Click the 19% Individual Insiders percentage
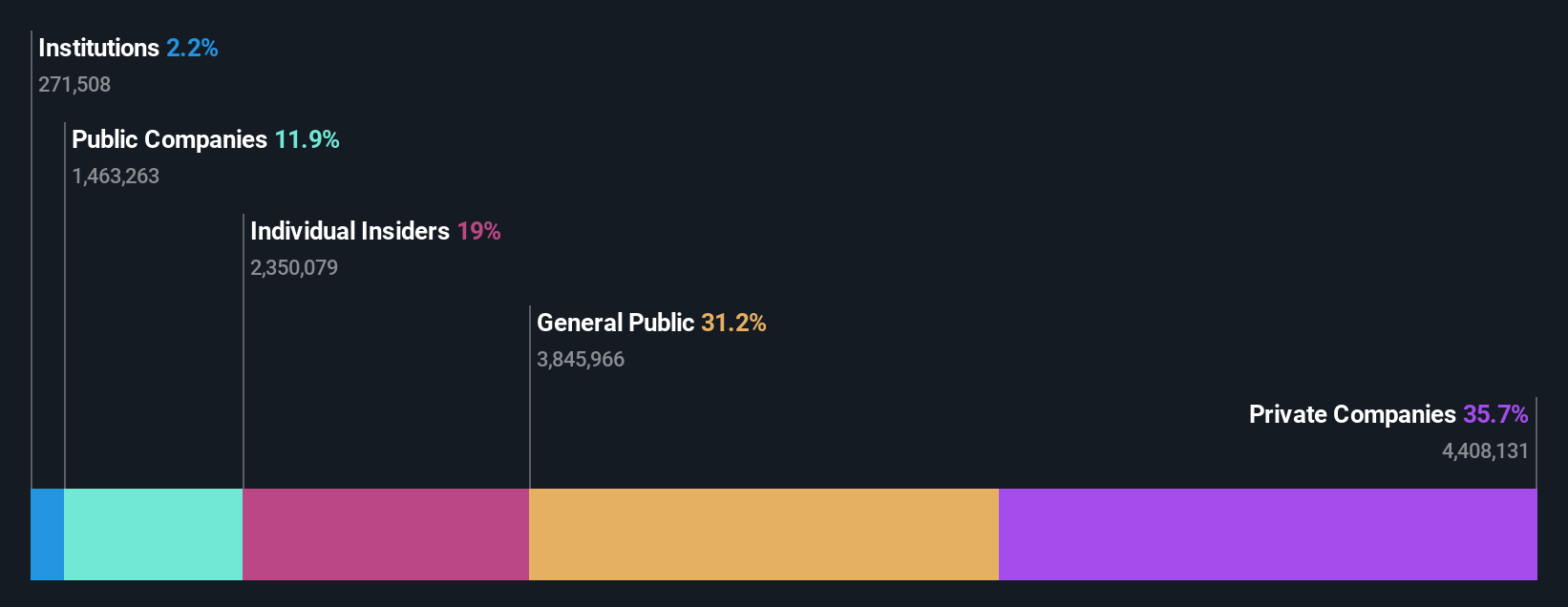Viewport: 1568px width, 607px height. [x=478, y=231]
